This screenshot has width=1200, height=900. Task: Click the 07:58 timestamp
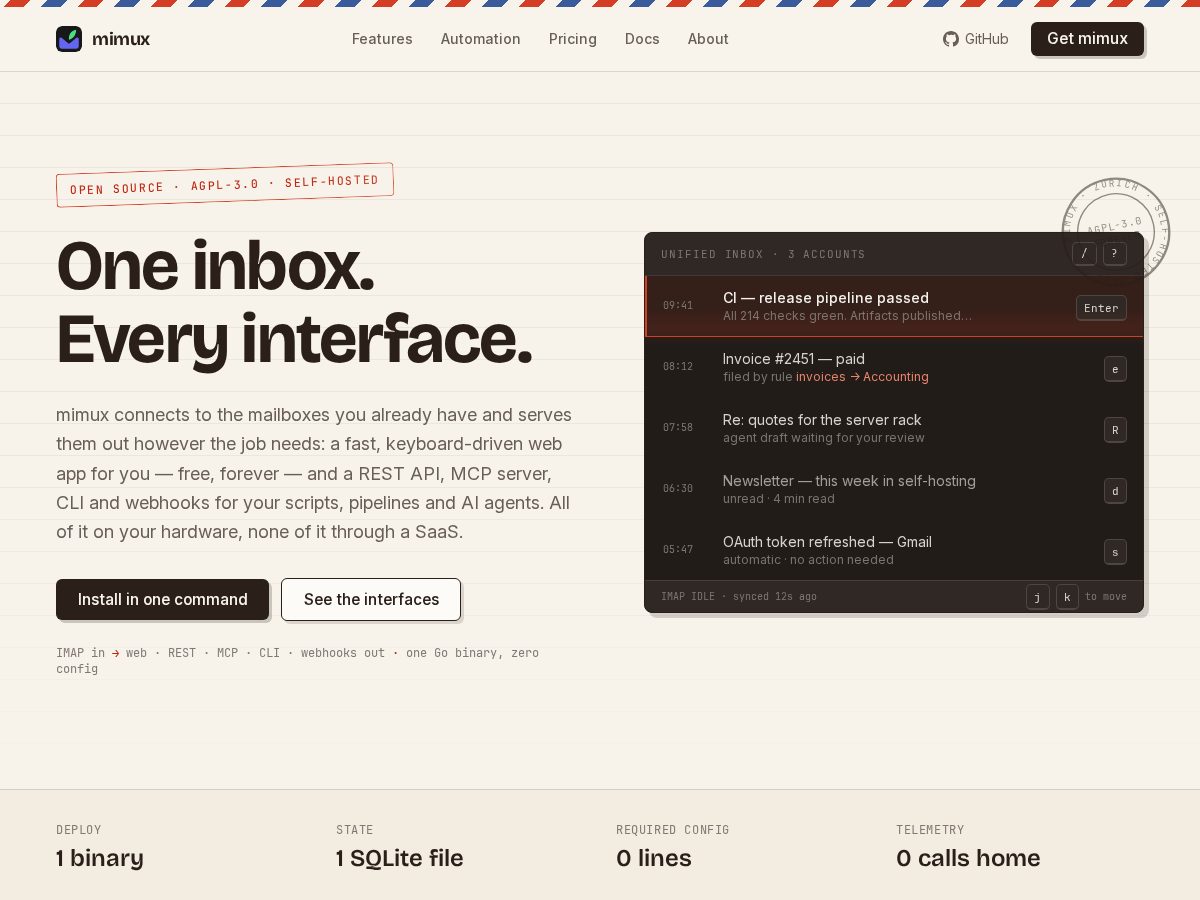pyautogui.click(x=678, y=428)
